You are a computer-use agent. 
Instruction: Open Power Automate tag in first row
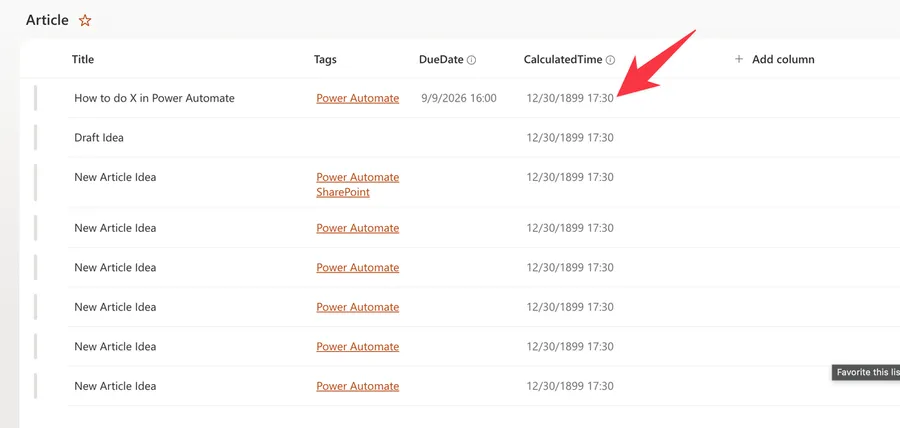click(x=358, y=98)
